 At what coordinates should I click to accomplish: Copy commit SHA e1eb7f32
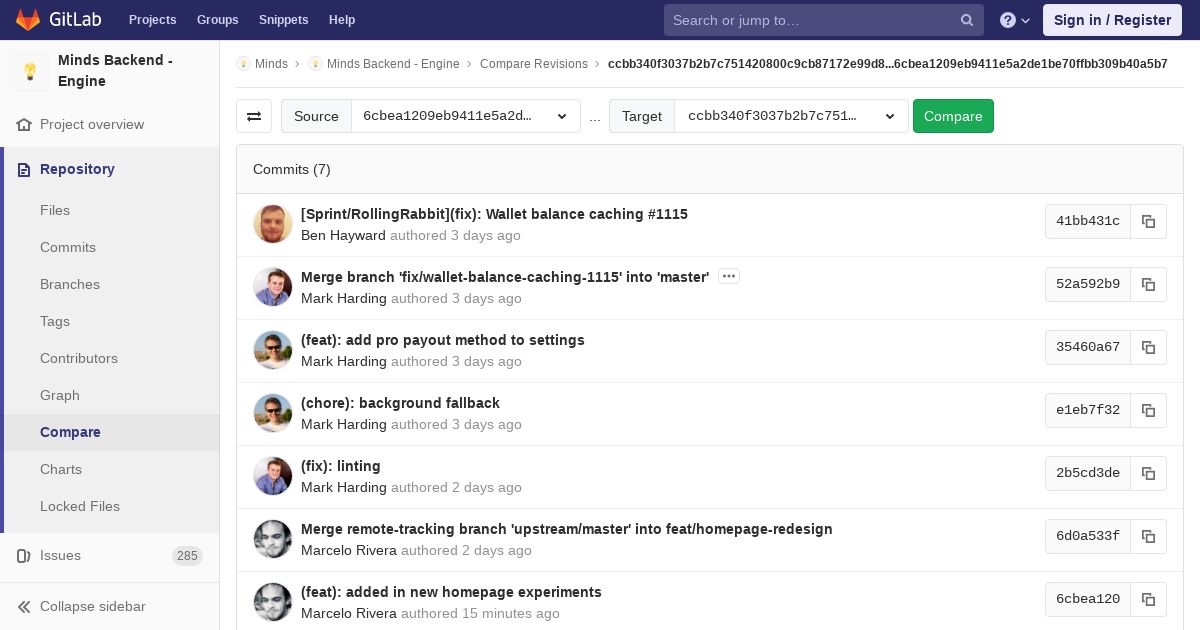click(x=1148, y=410)
